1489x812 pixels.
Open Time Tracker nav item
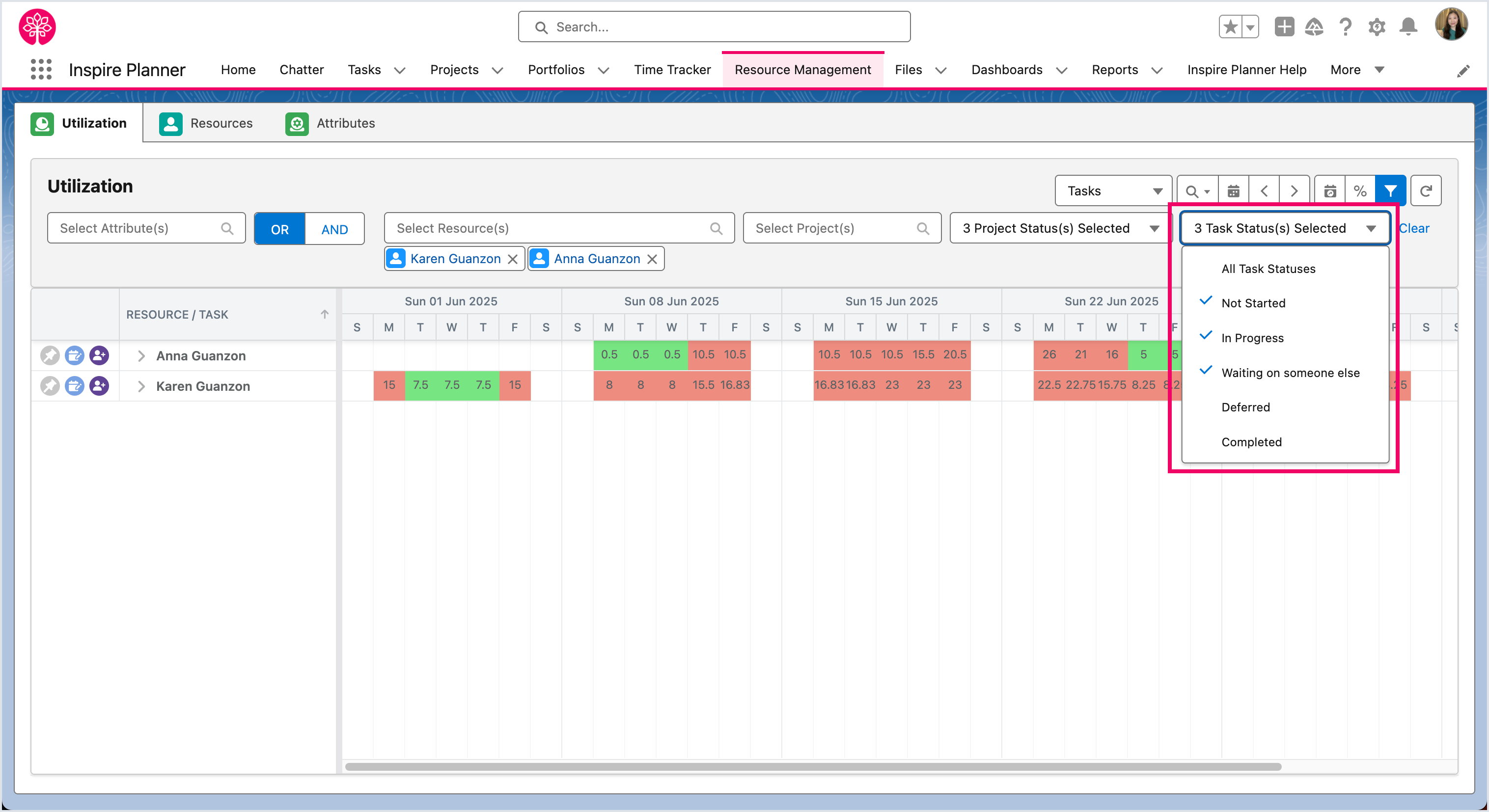coord(672,70)
